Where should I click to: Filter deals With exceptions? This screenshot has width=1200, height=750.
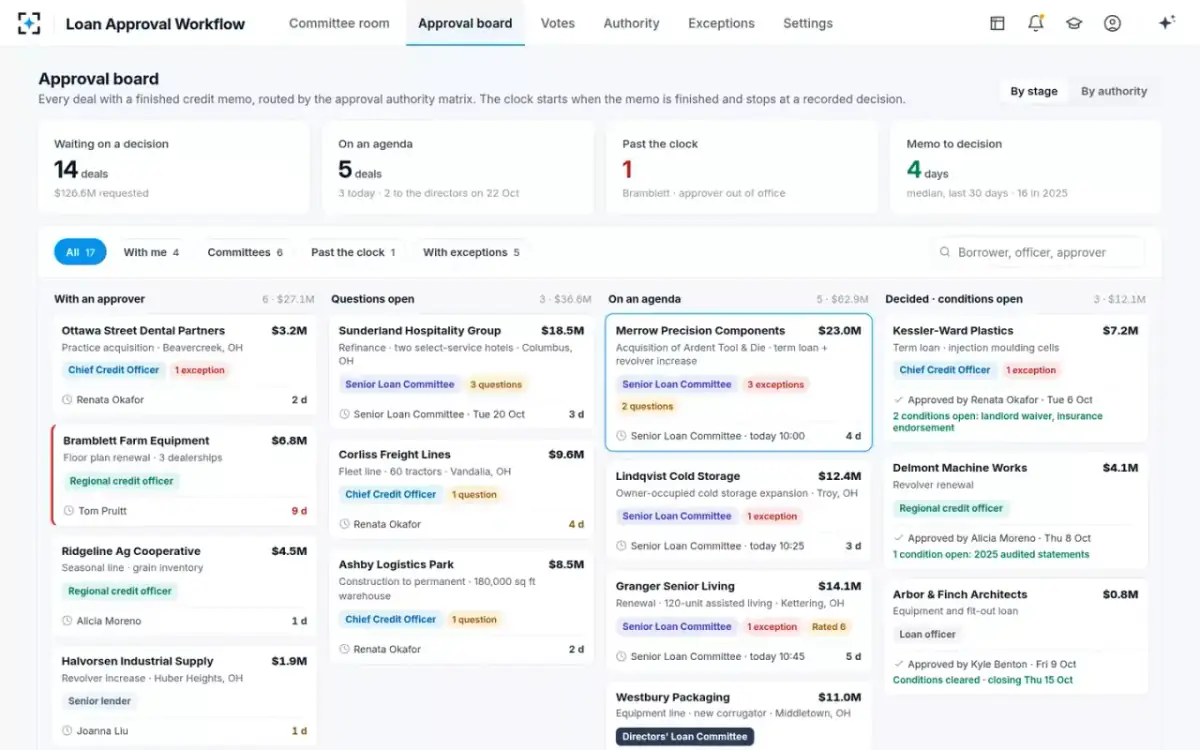coord(471,252)
